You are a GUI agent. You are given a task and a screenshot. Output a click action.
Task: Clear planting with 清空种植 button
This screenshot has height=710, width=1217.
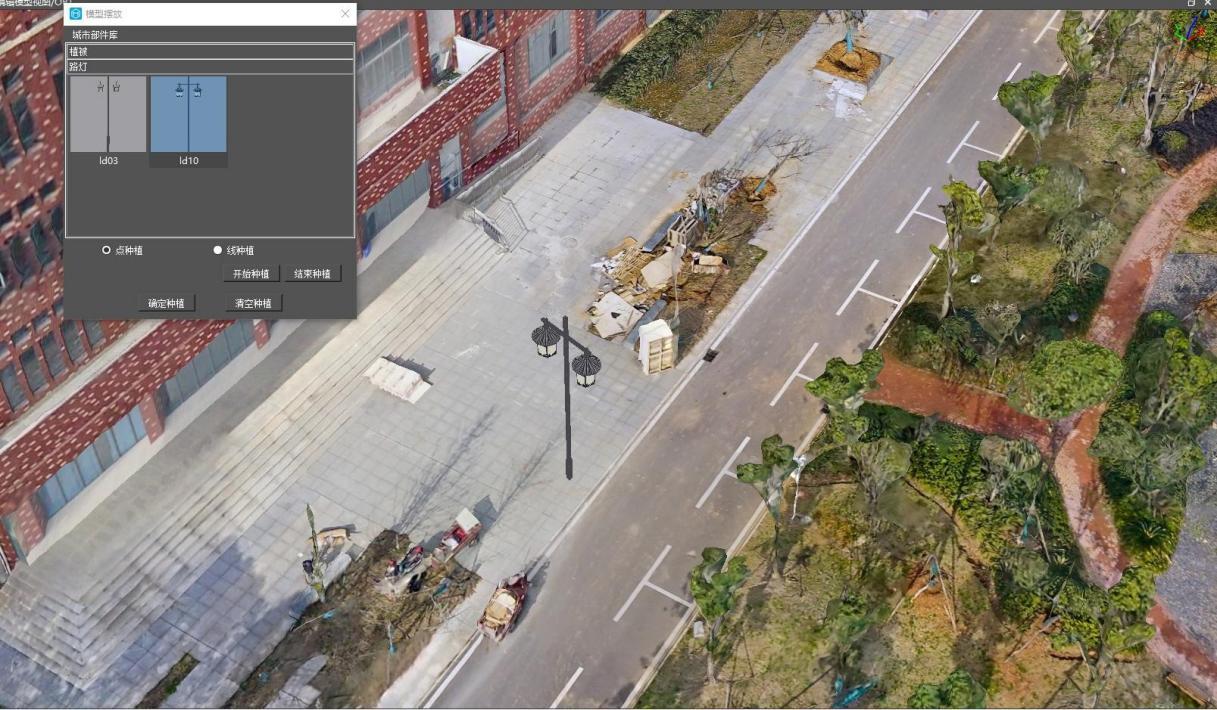253,303
